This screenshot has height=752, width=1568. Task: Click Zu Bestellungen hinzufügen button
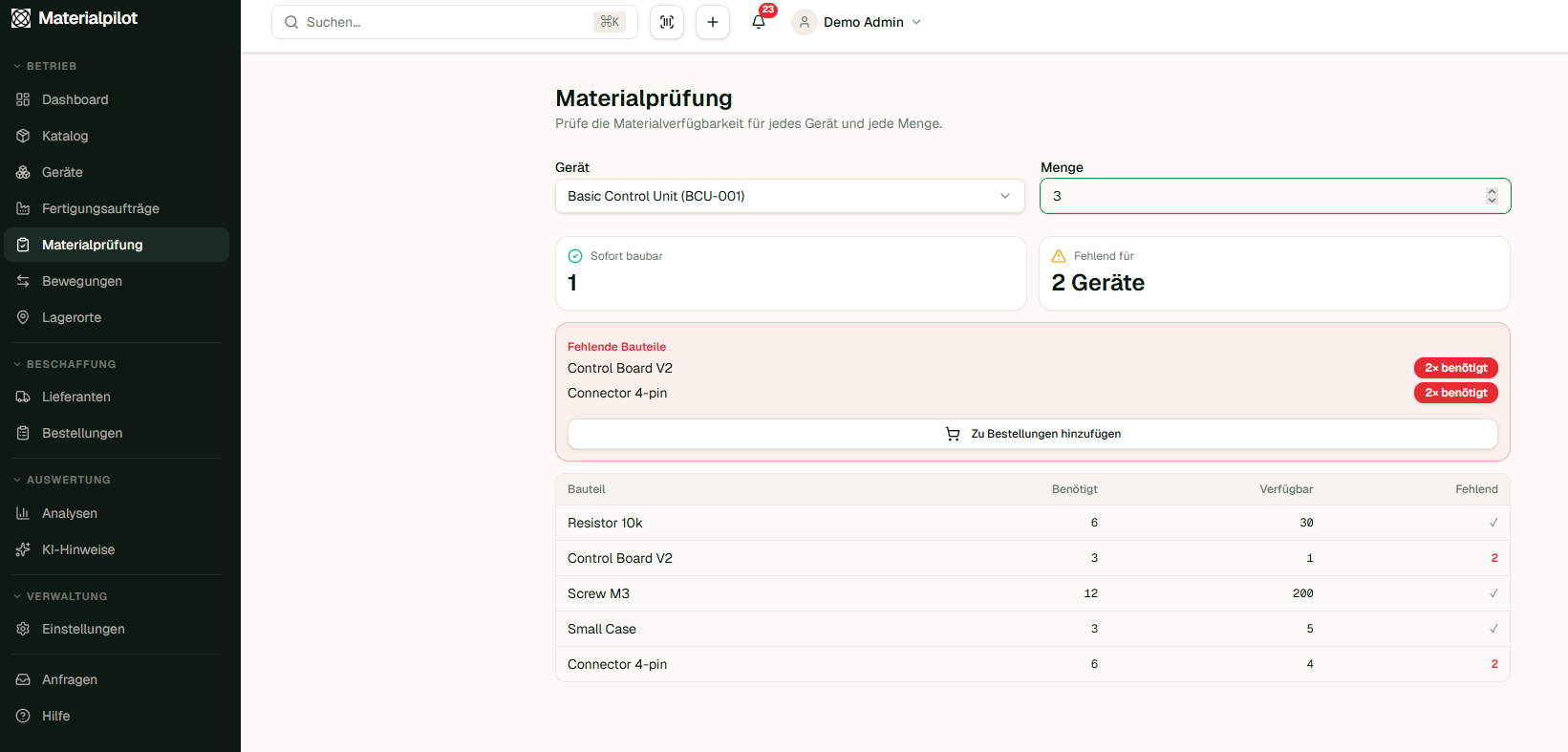point(1032,434)
